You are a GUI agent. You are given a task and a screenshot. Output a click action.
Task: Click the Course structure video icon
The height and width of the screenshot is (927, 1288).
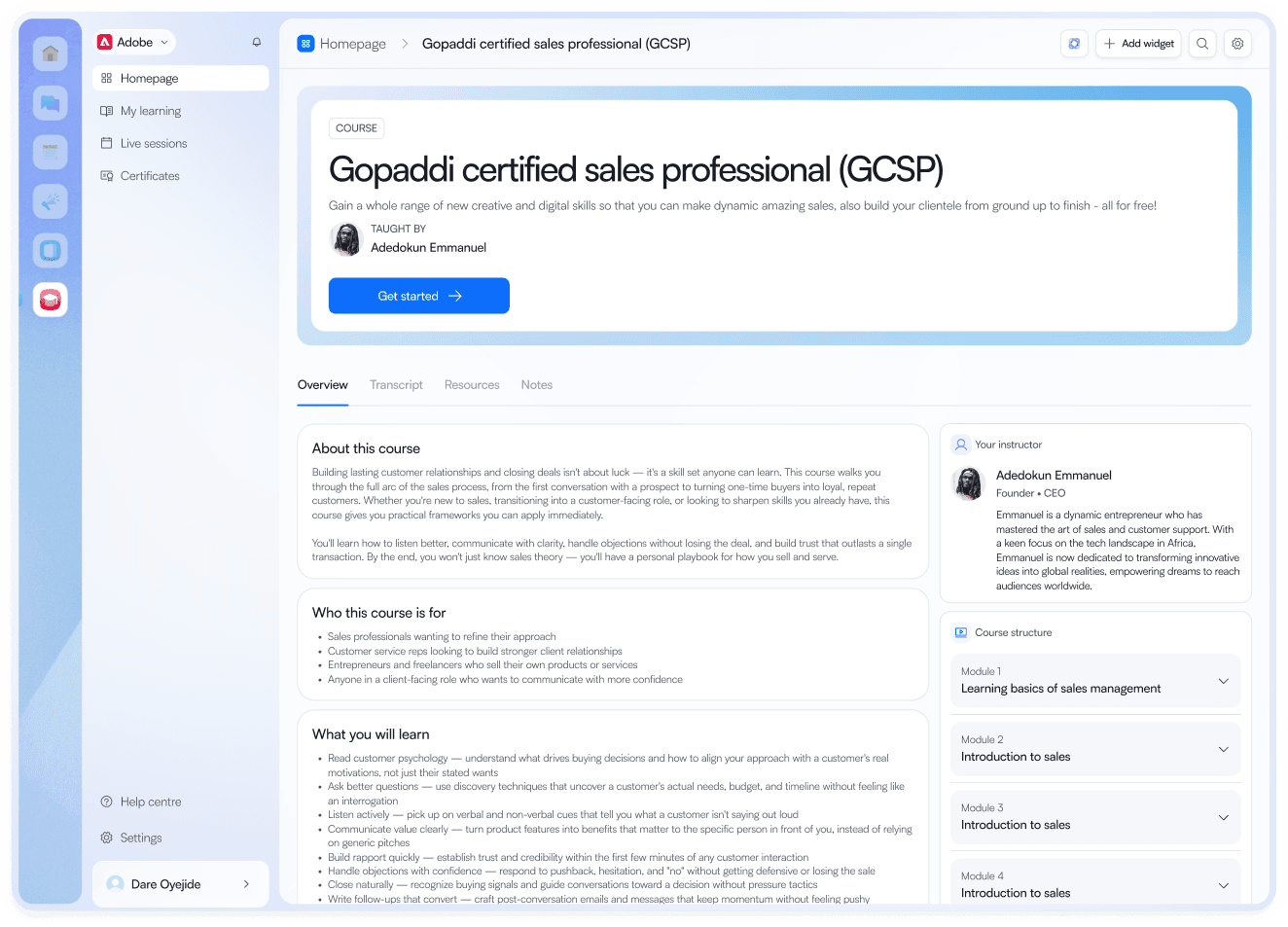(x=961, y=632)
